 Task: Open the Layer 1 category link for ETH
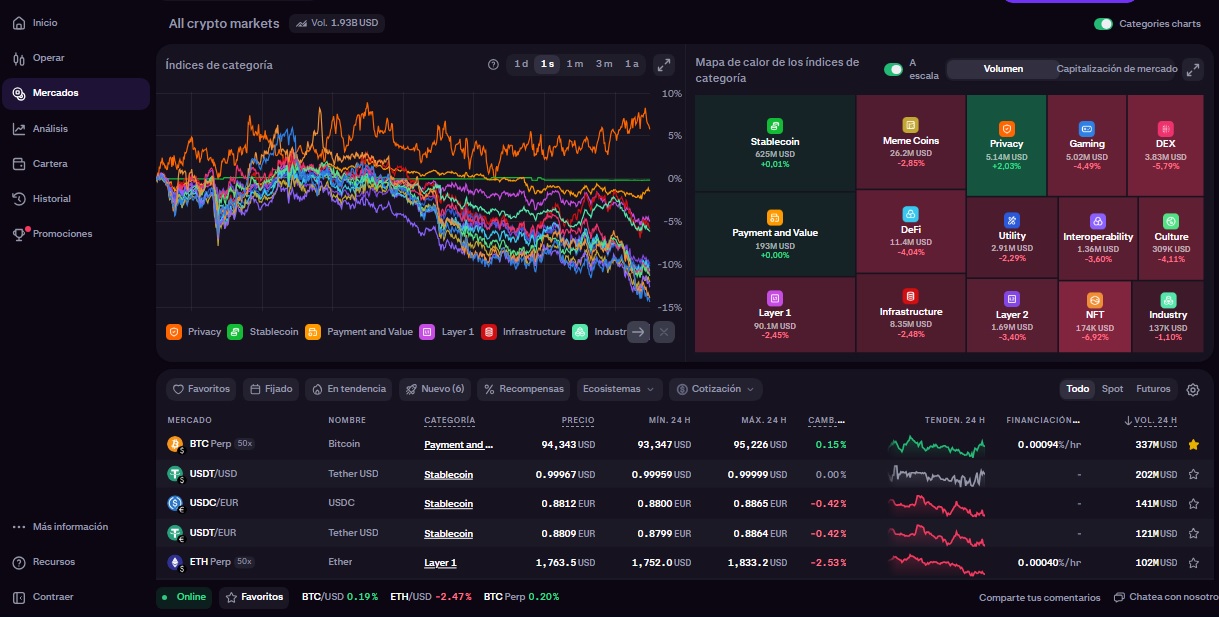440,563
